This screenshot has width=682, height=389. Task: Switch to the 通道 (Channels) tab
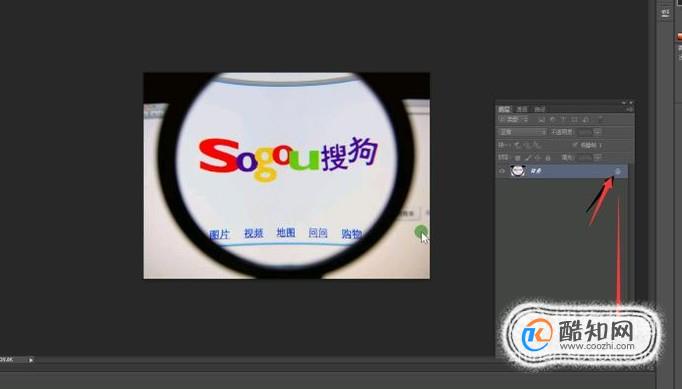coord(522,109)
